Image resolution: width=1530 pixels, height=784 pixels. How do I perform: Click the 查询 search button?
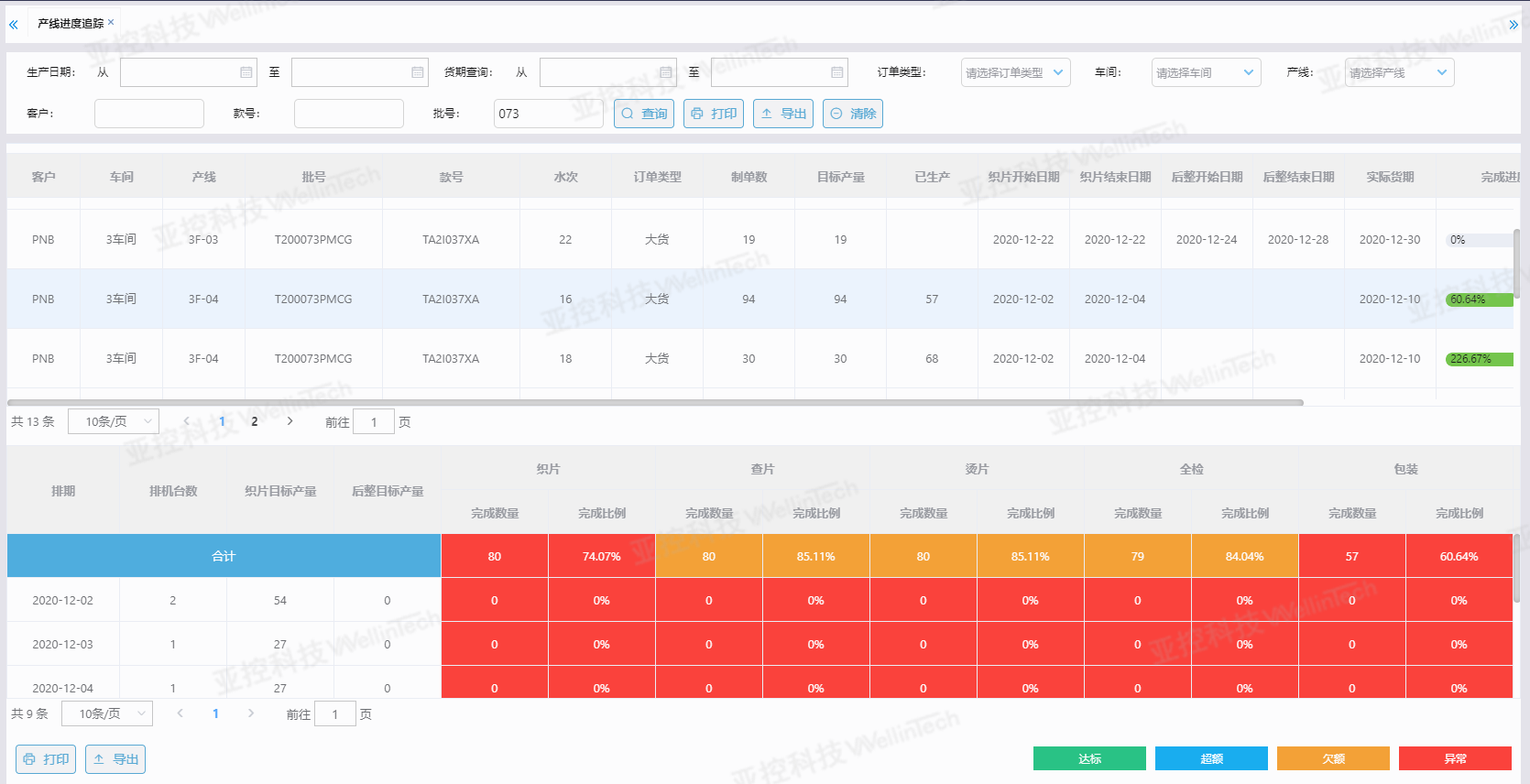(644, 114)
